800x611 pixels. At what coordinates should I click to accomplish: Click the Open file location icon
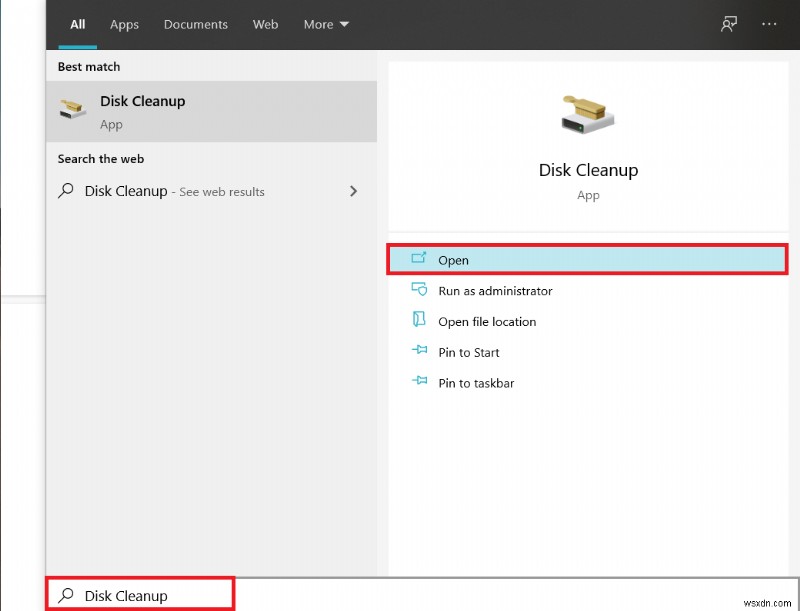[418, 321]
